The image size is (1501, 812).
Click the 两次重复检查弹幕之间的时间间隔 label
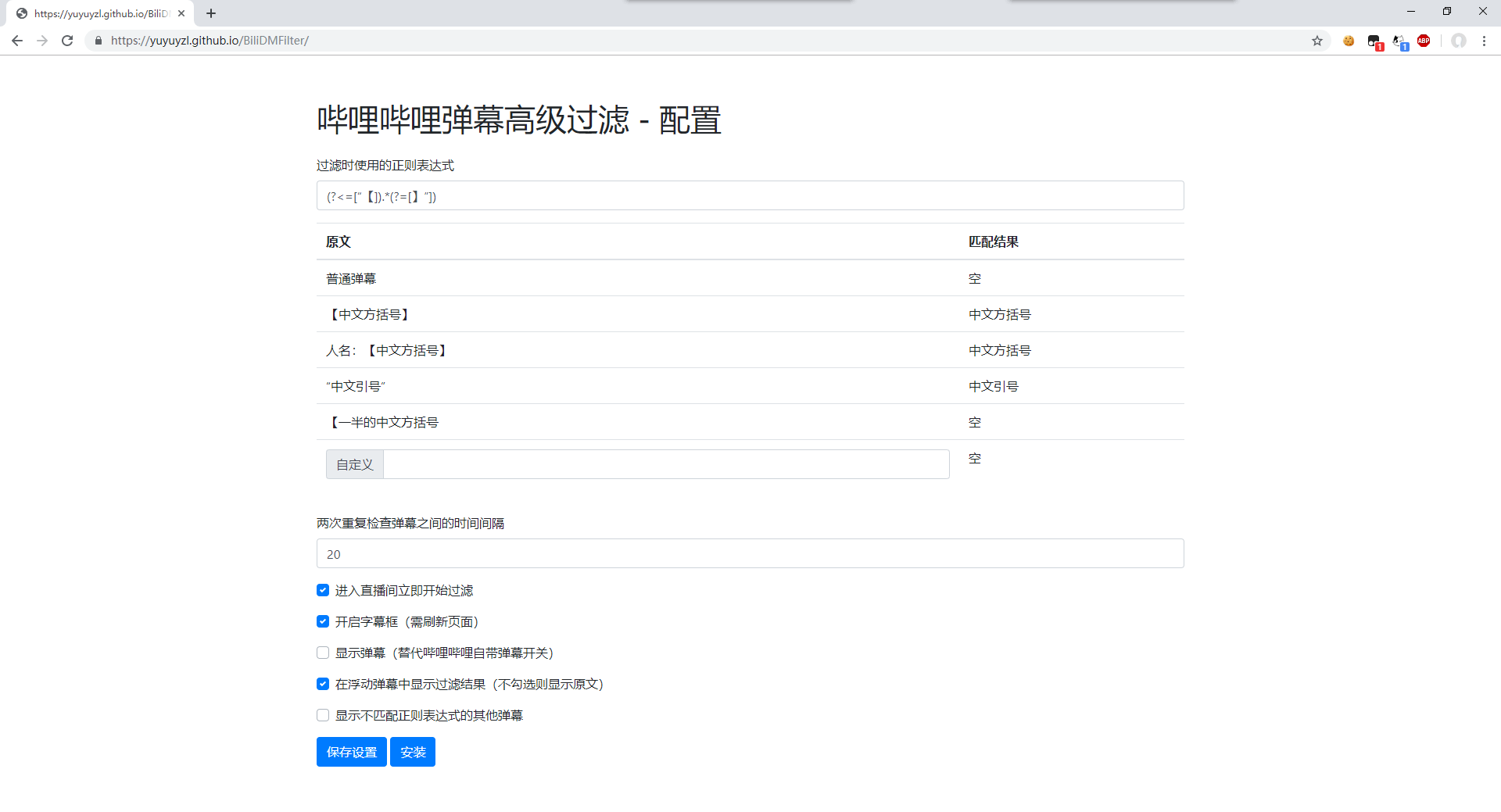[410, 524]
